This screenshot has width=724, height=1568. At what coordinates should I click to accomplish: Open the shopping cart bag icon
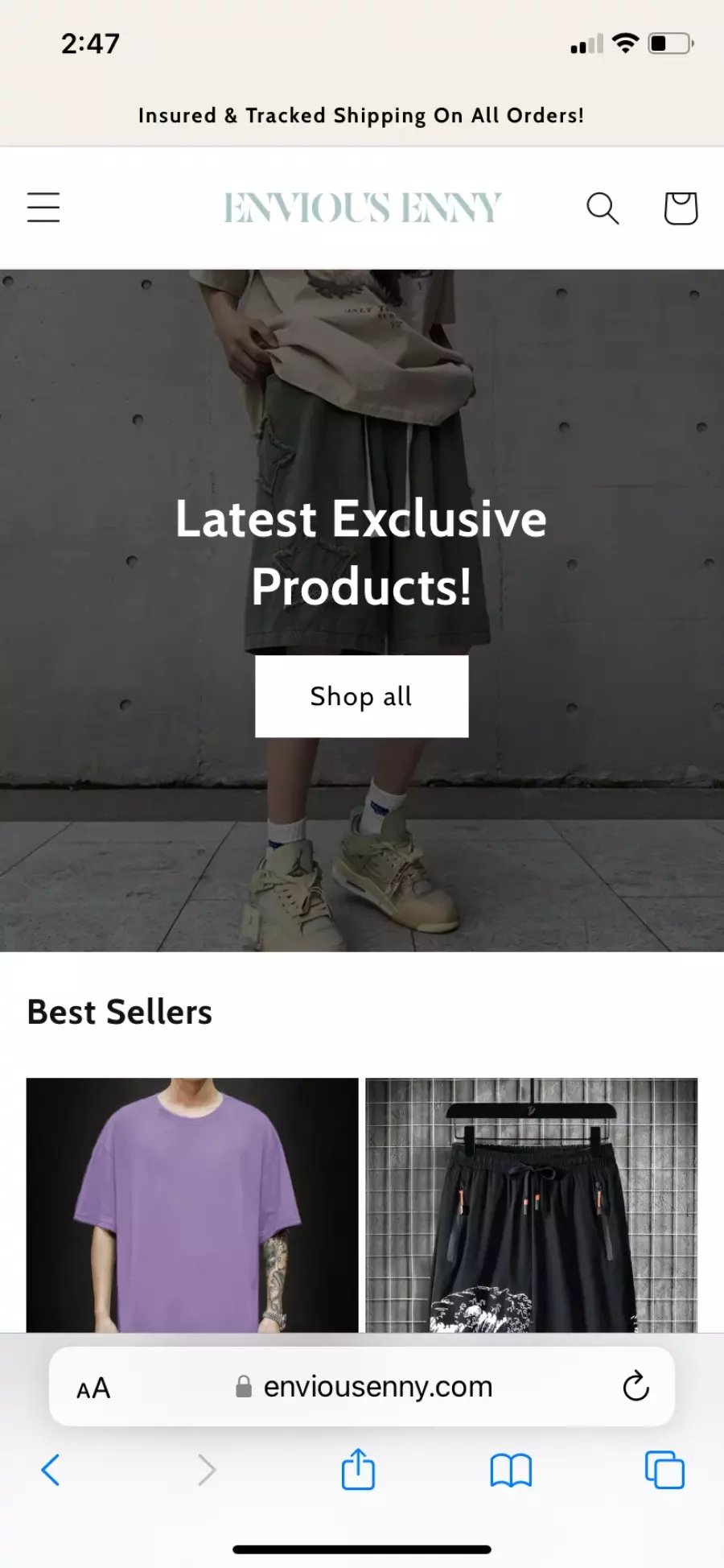[x=681, y=208]
